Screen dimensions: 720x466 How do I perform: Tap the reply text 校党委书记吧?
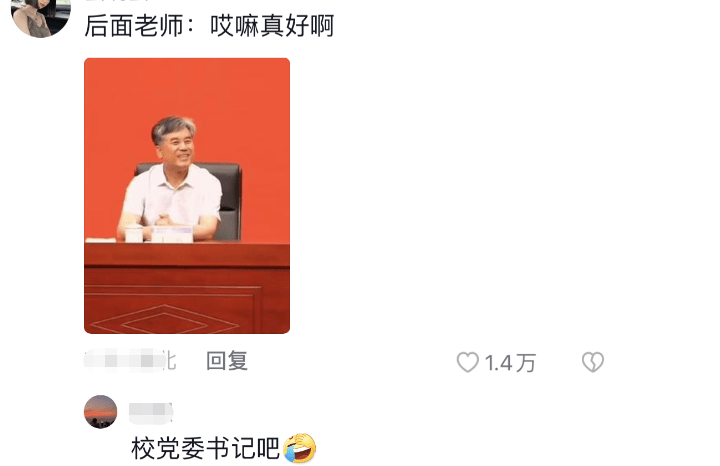coord(205,449)
